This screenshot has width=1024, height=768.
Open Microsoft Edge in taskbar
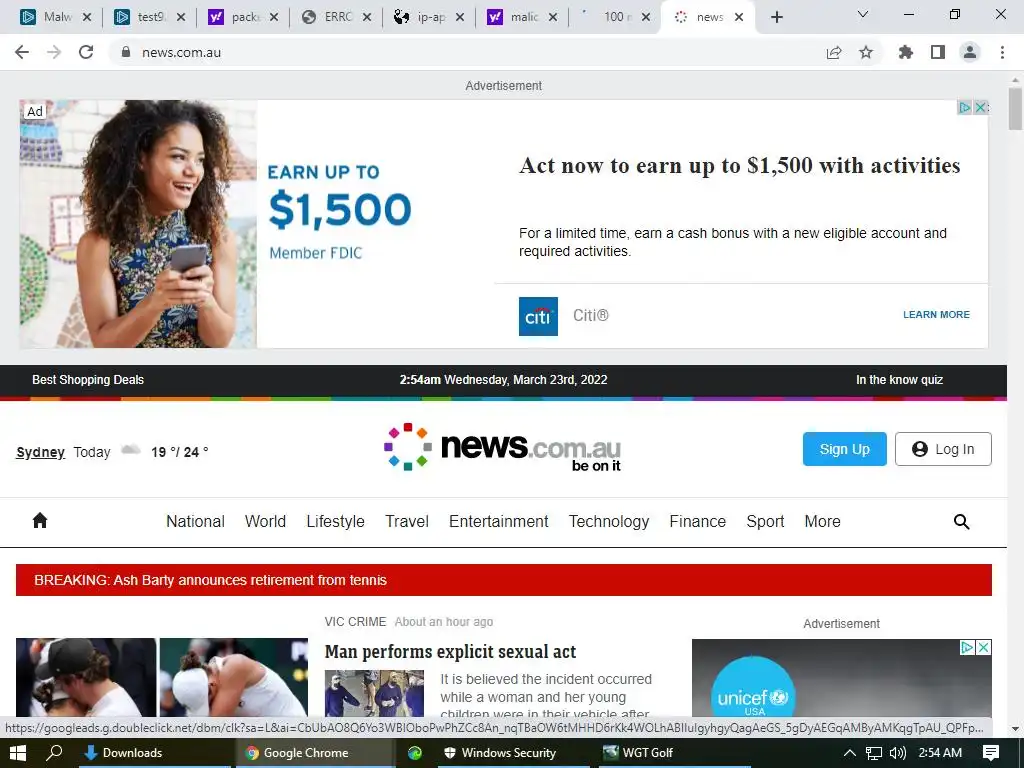[415, 753]
